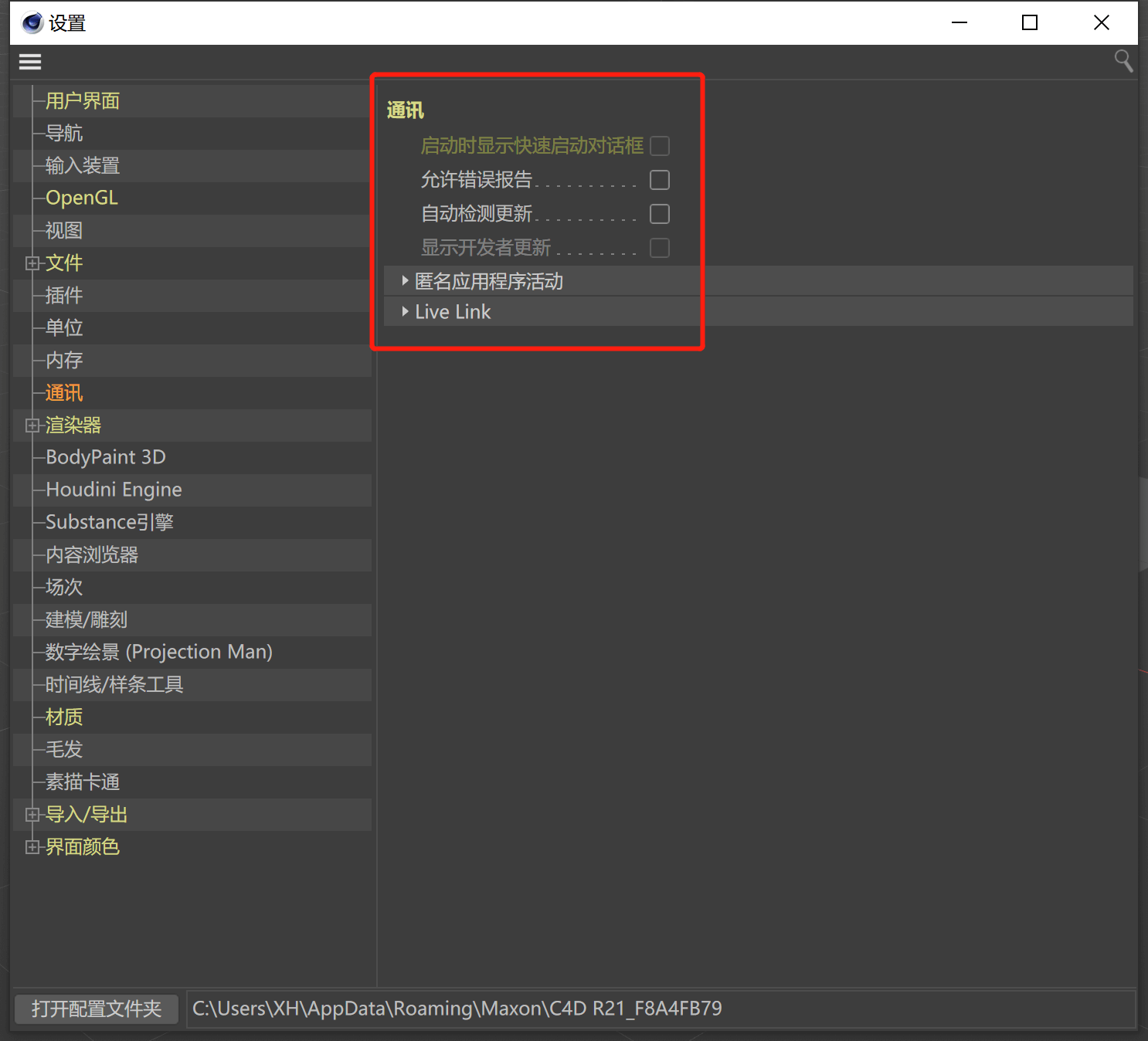Expand the 导入/导出 tree node
The height and width of the screenshot is (1041, 1148).
point(32,815)
